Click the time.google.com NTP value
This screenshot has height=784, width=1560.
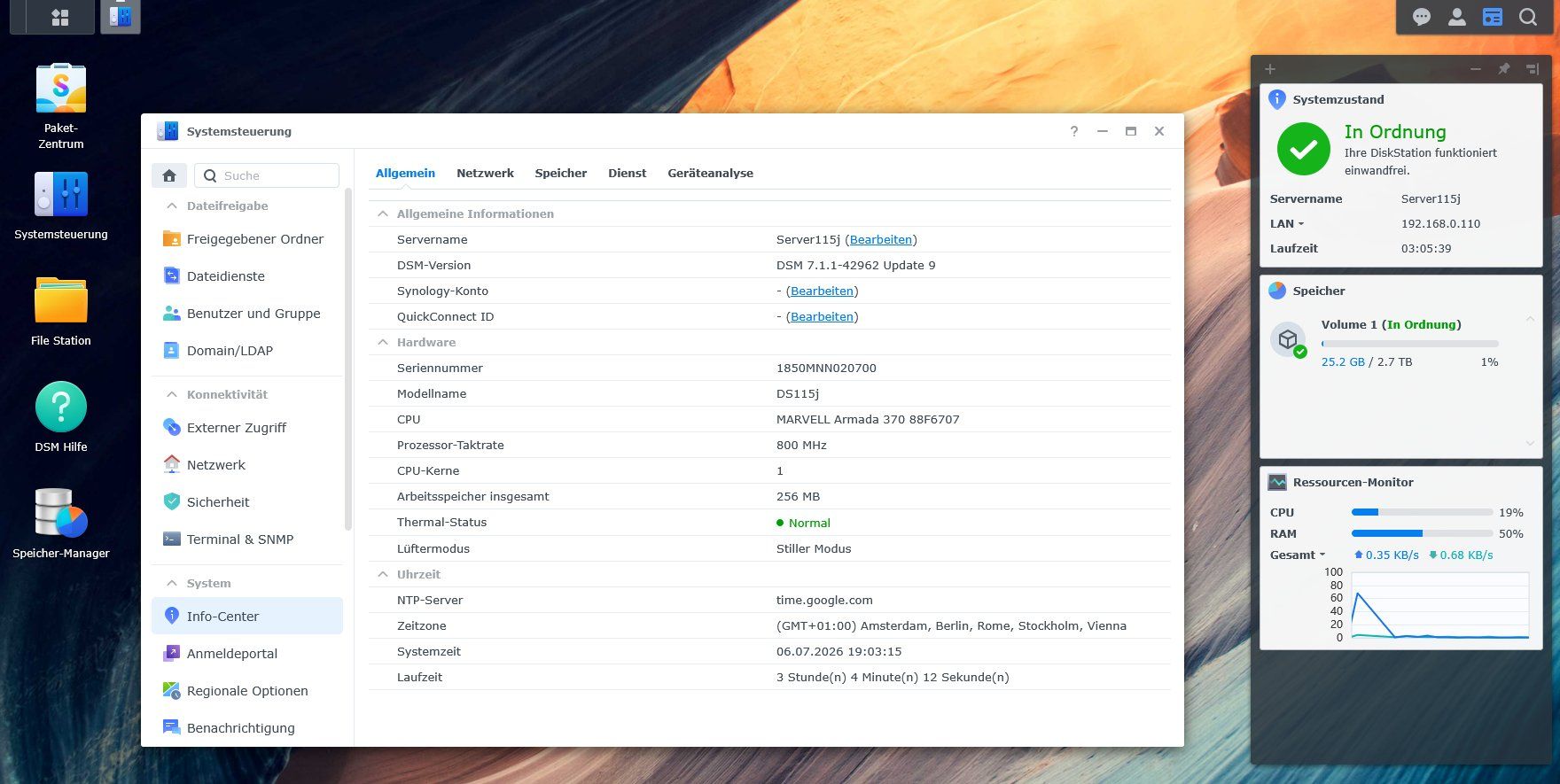point(824,601)
